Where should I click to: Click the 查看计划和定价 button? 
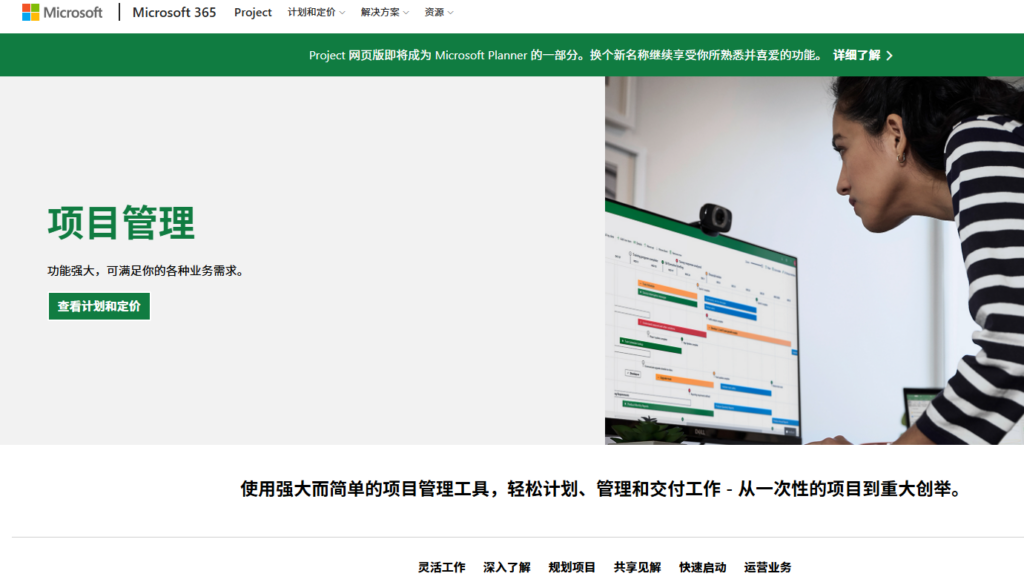pos(99,306)
